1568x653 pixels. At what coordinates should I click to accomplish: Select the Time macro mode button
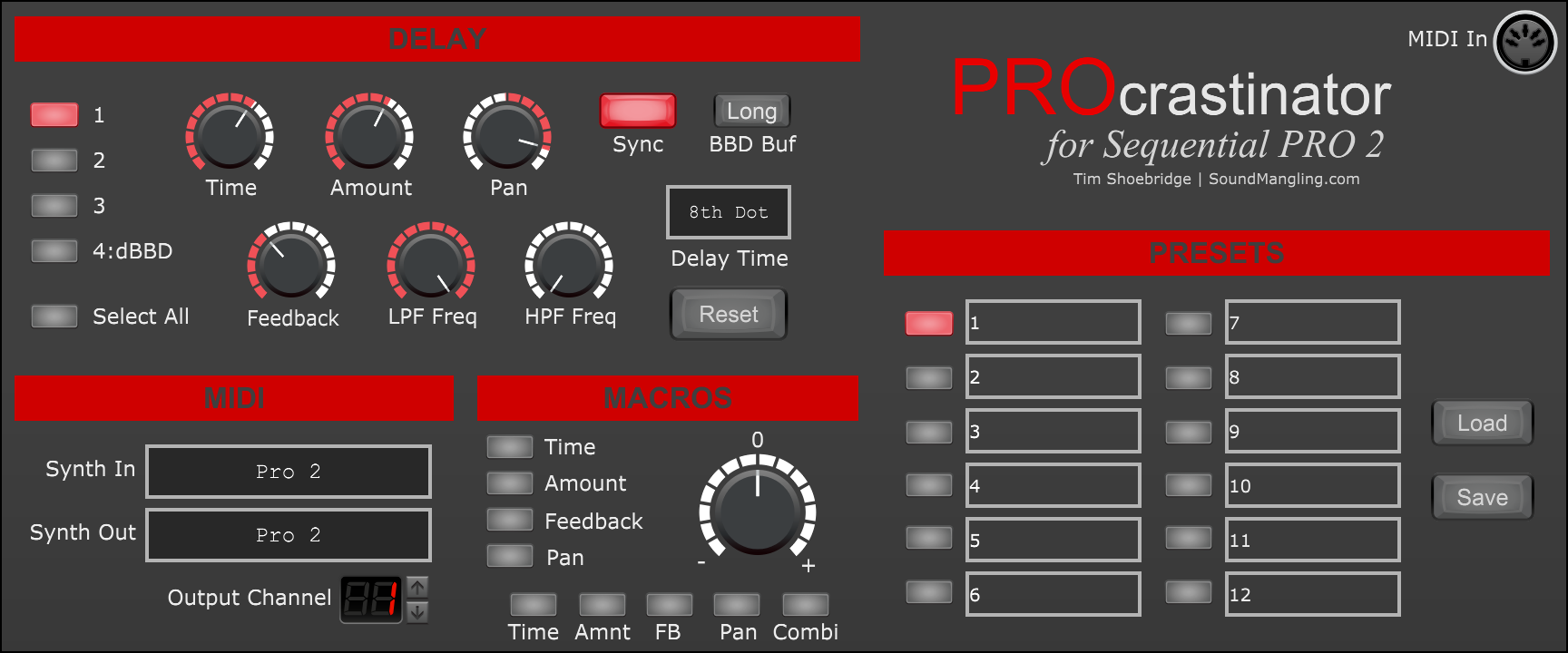point(534,604)
